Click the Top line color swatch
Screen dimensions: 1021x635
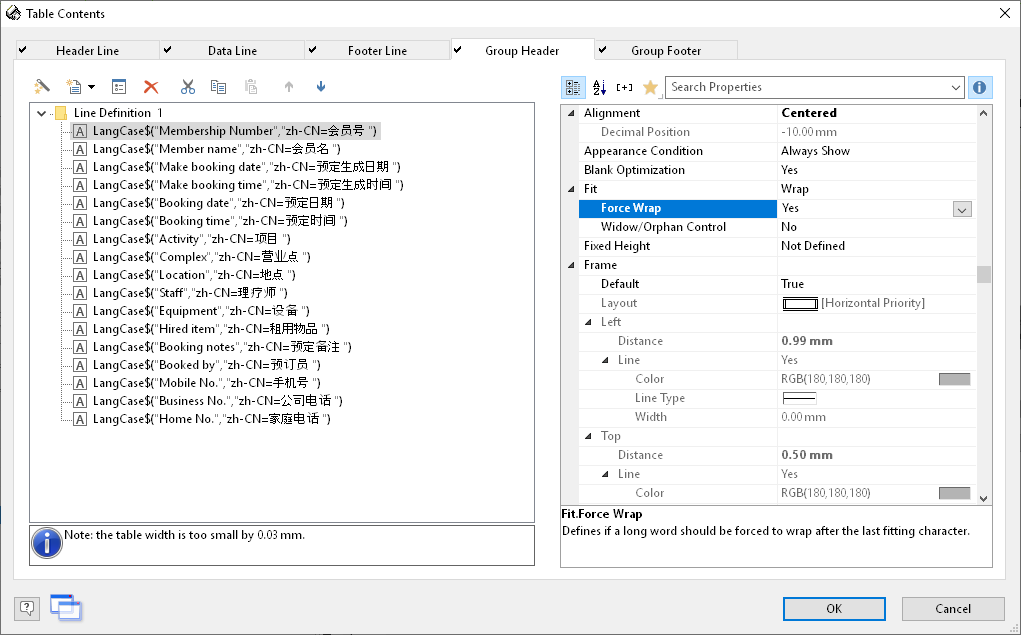pos(955,493)
